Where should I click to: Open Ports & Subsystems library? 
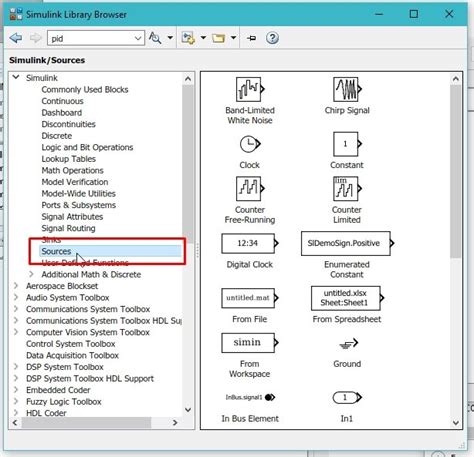tap(79, 205)
